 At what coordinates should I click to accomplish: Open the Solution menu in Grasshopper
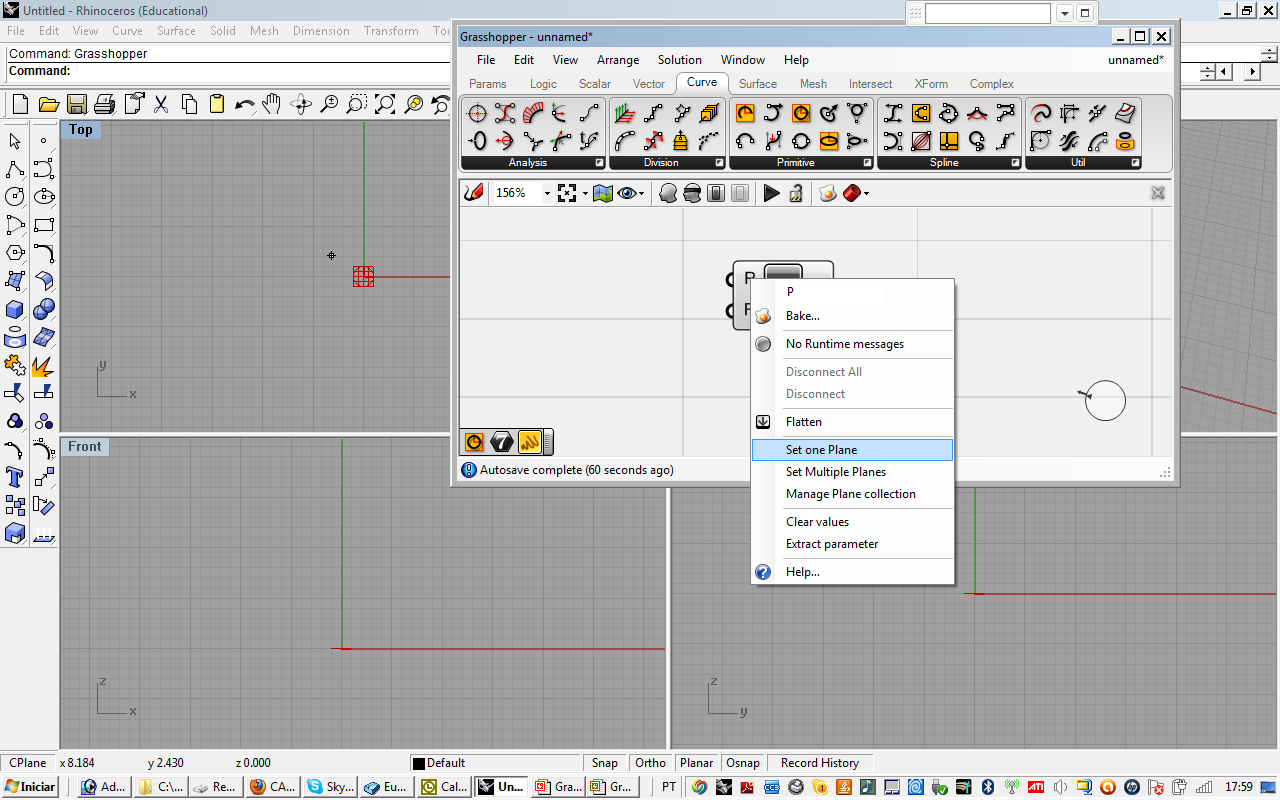pyautogui.click(x=680, y=60)
